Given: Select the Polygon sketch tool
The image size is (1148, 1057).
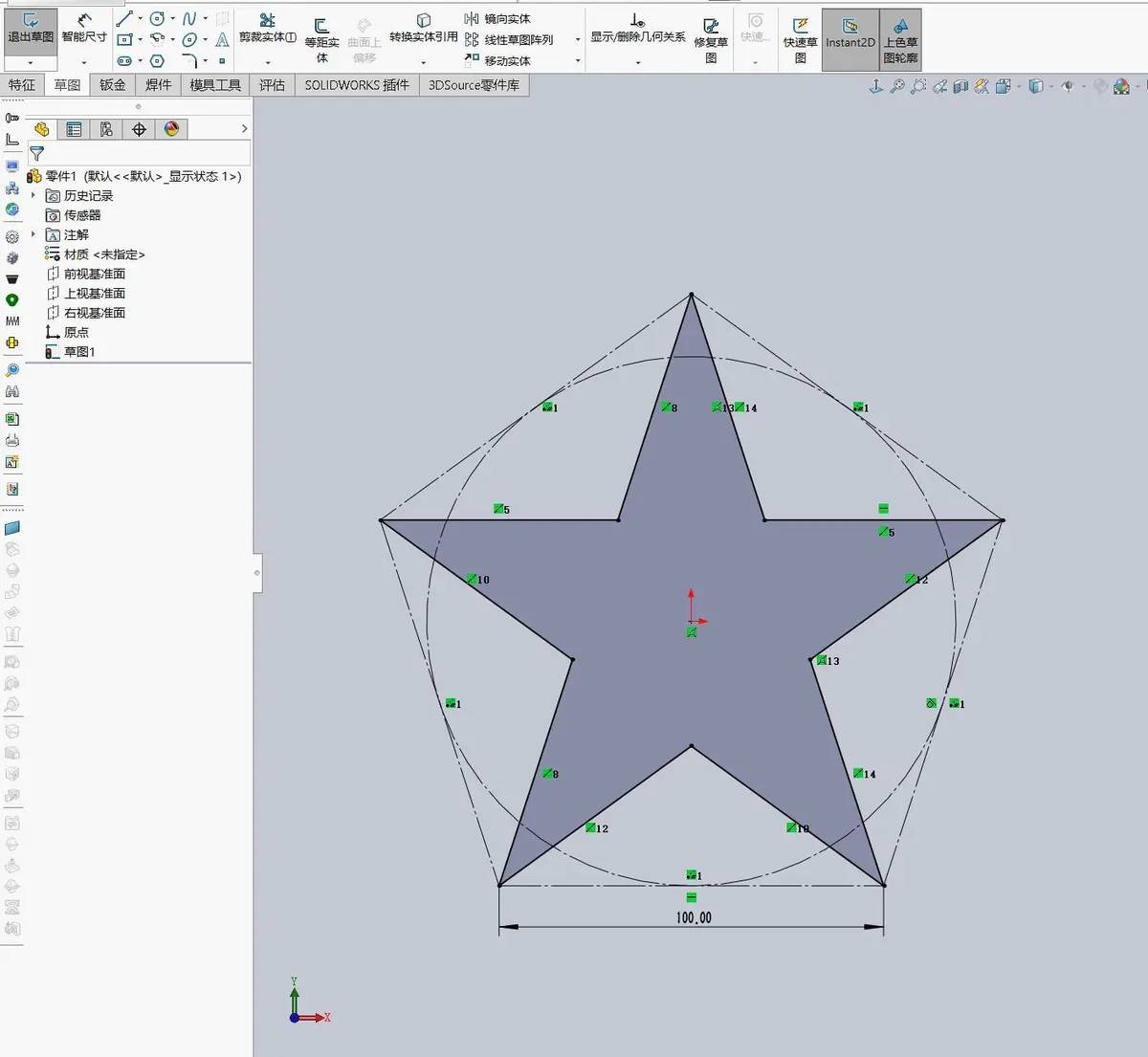Looking at the screenshot, I should [157, 61].
